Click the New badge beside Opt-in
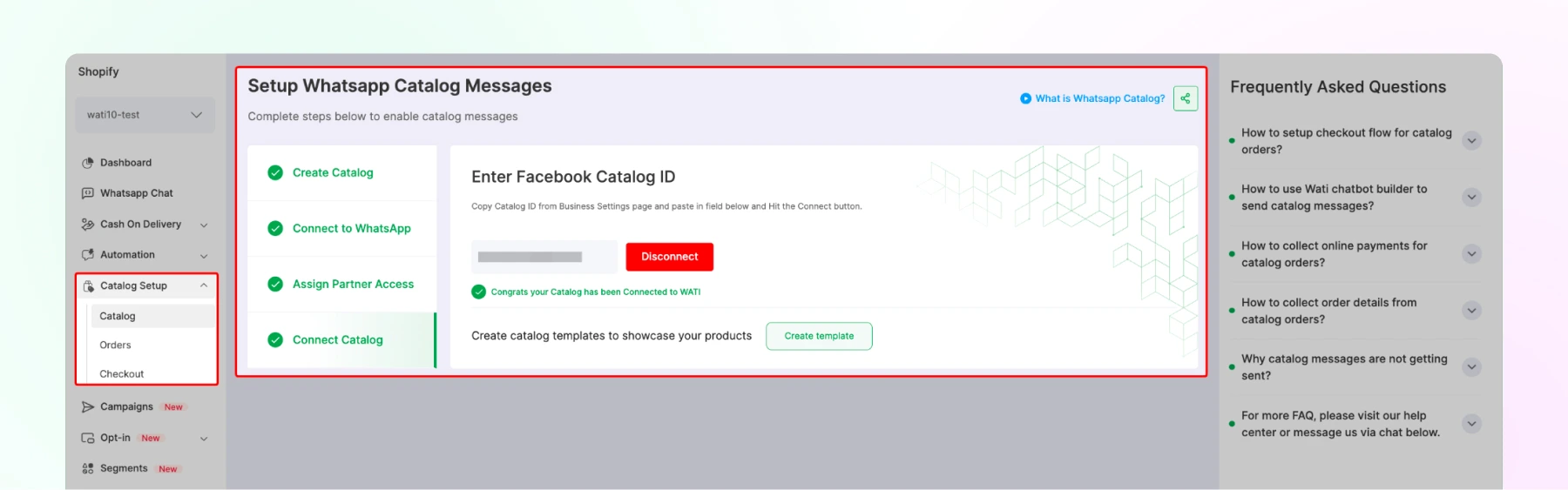Image resolution: width=1568 pixels, height=490 pixels. [x=151, y=439]
